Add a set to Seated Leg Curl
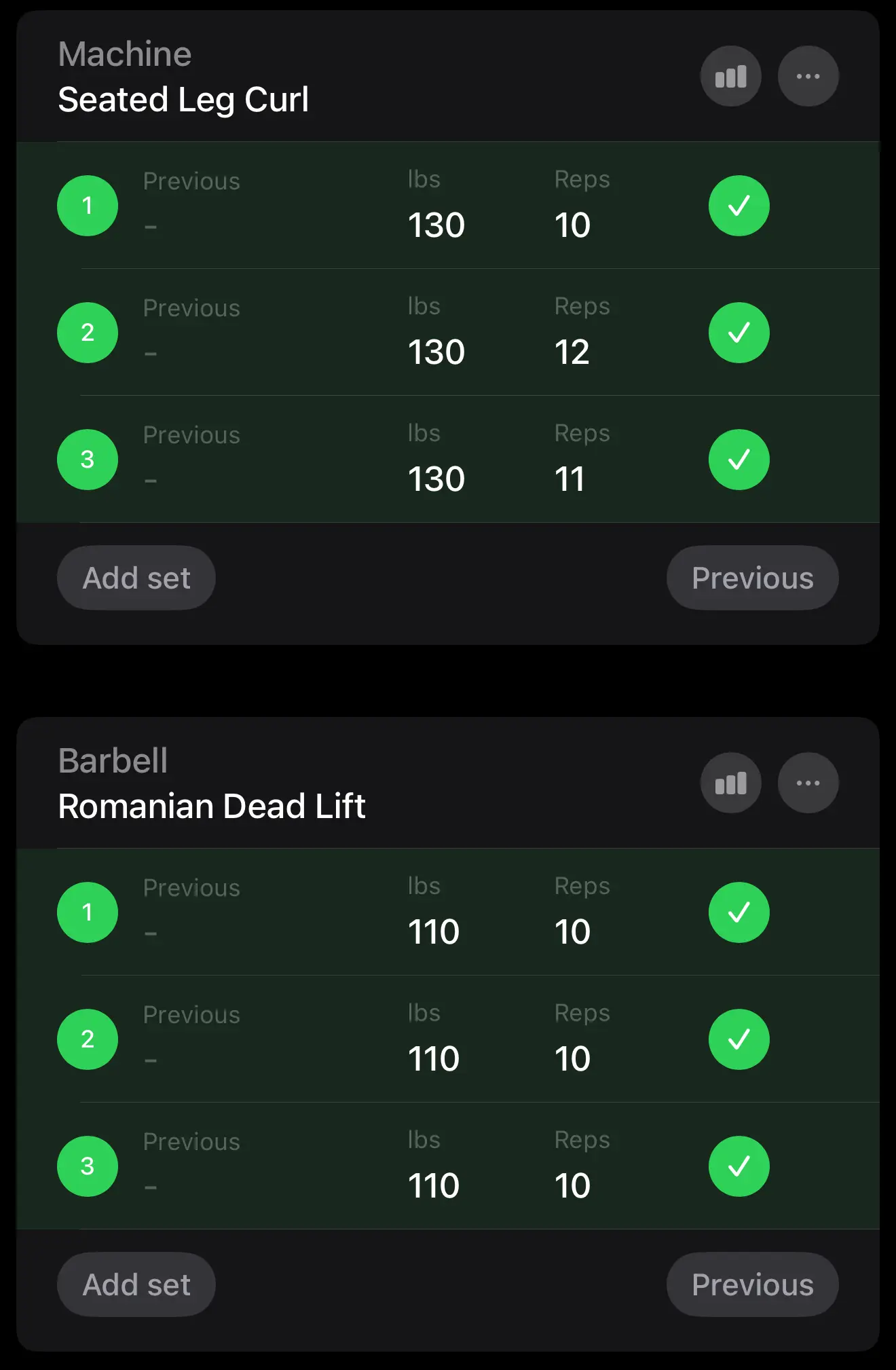The image size is (896, 1370). [x=136, y=578]
